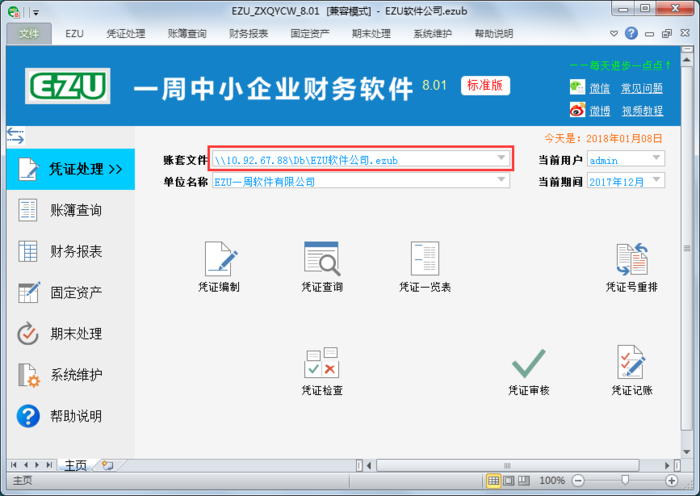Open Quick Access Toolbar customize dropdown
The image size is (700, 496).
[x=36, y=13]
